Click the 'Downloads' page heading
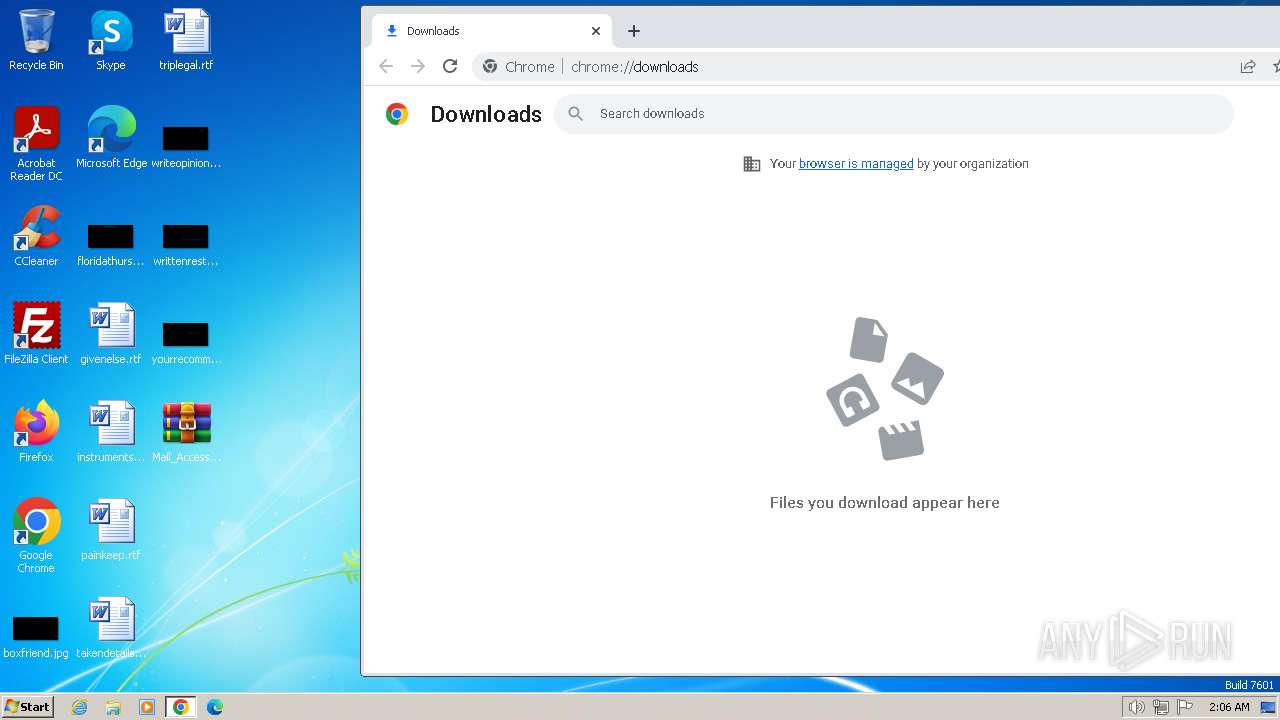Image resolution: width=1280 pixels, height=720 pixels. click(486, 114)
